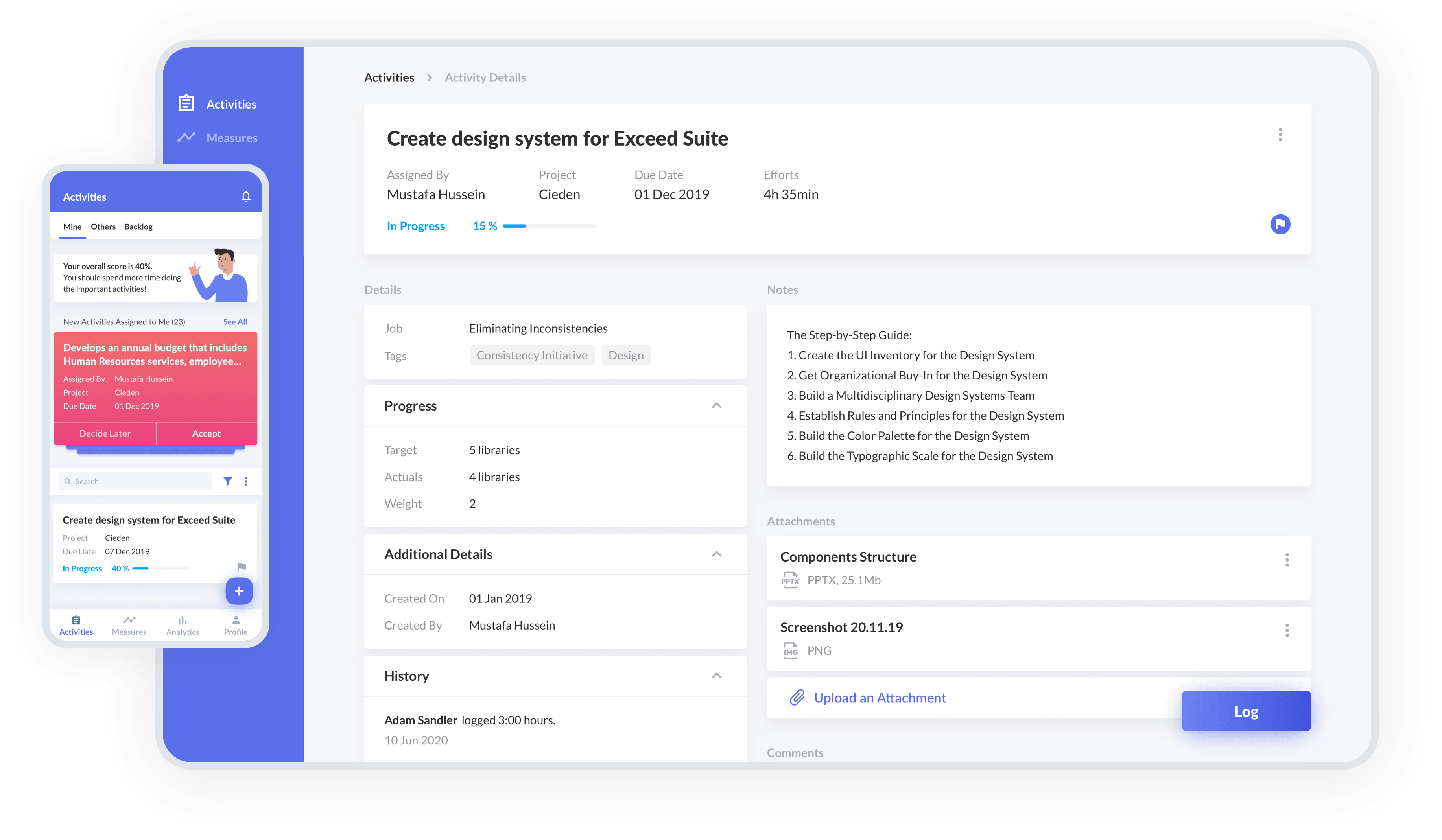The height and width of the screenshot is (840, 1442).
Task: Click the three-dot menu on Components Structure
Action: (1287, 559)
